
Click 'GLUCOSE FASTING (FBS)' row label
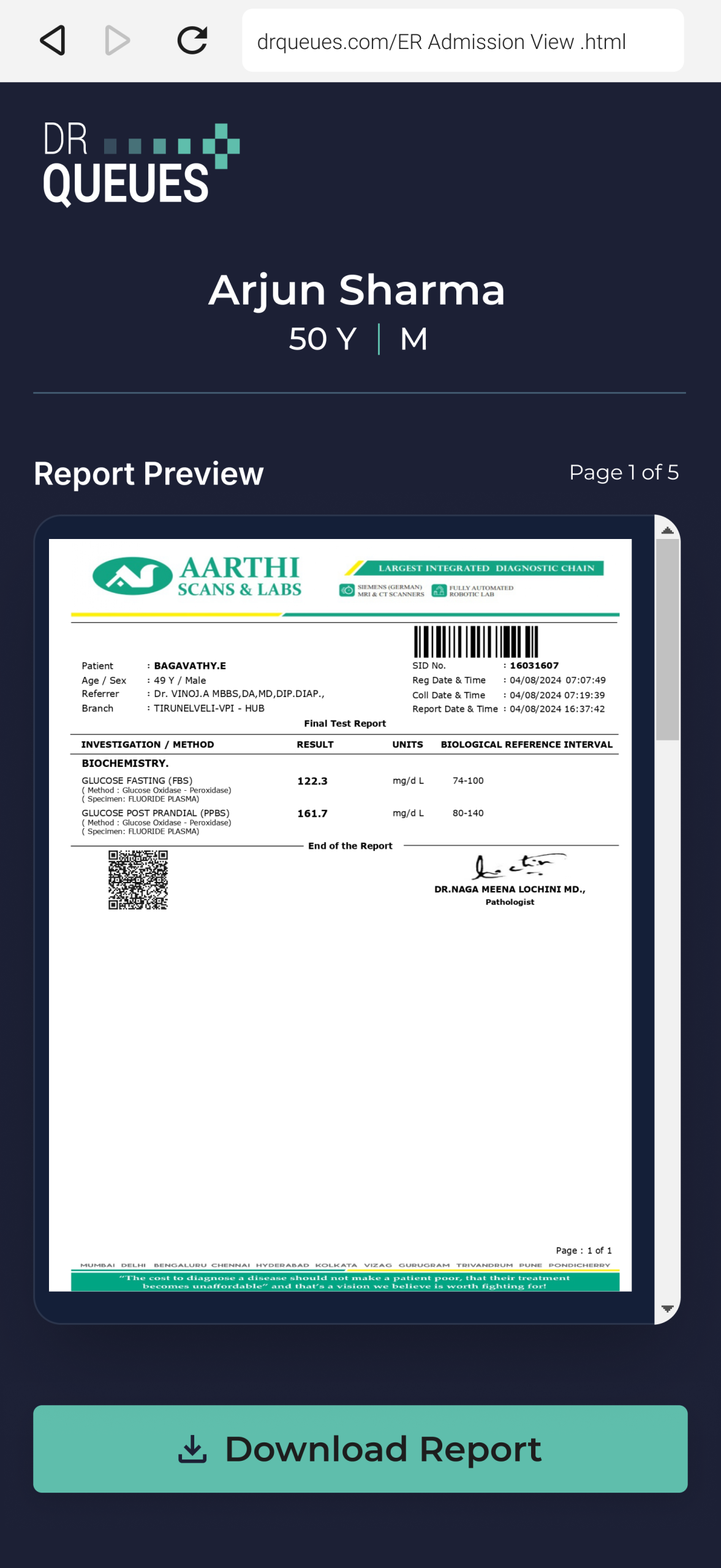pyautogui.click(x=137, y=780)
